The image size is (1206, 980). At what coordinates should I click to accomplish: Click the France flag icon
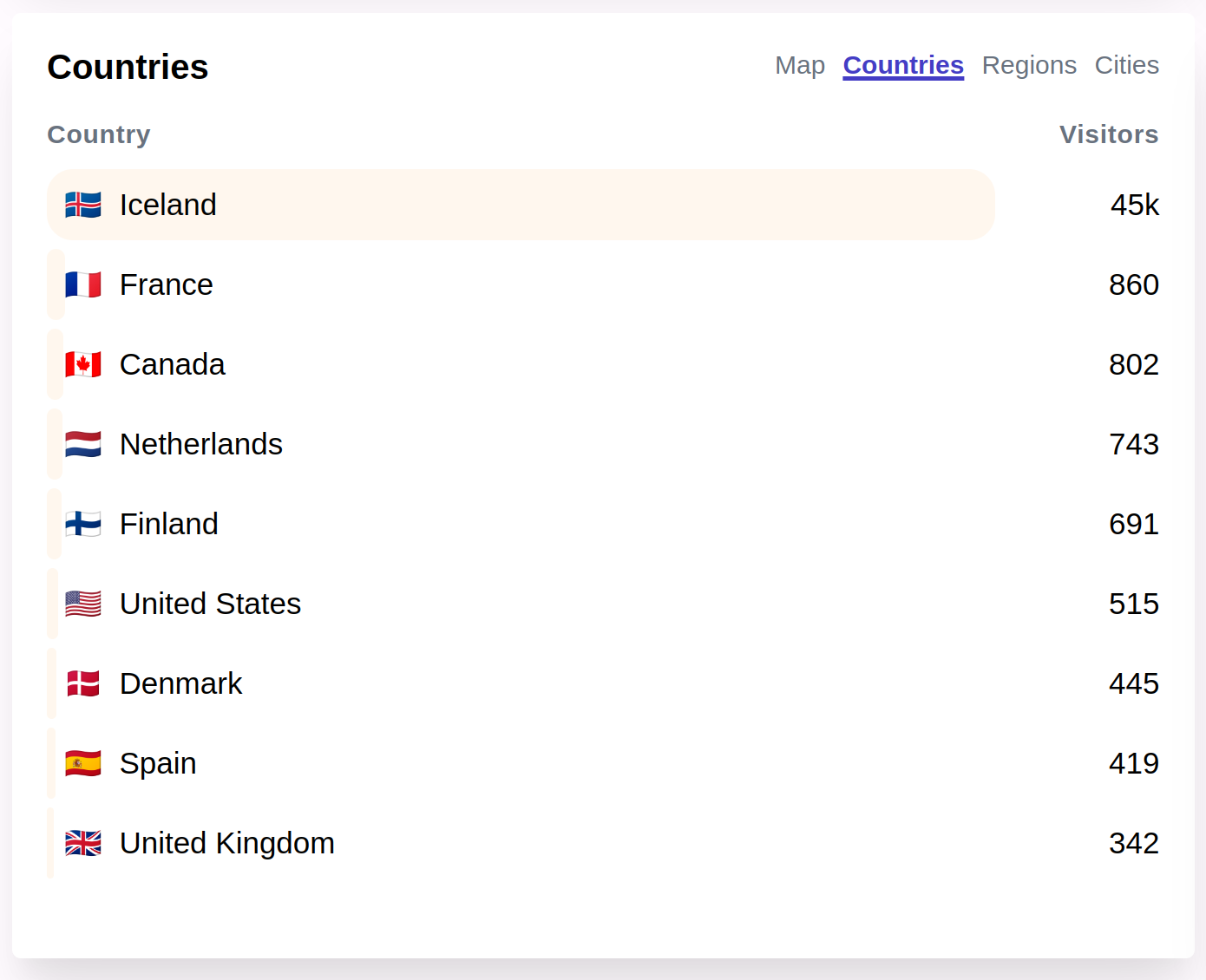tap(83, 284)
